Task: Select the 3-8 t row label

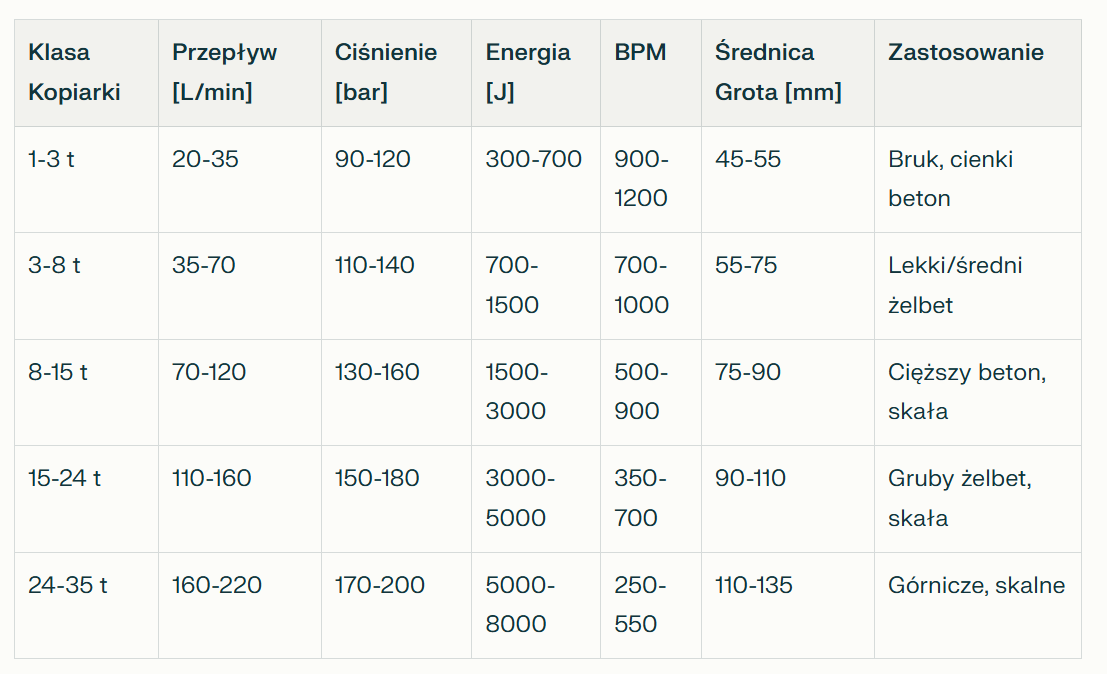Action: [55, 266]
